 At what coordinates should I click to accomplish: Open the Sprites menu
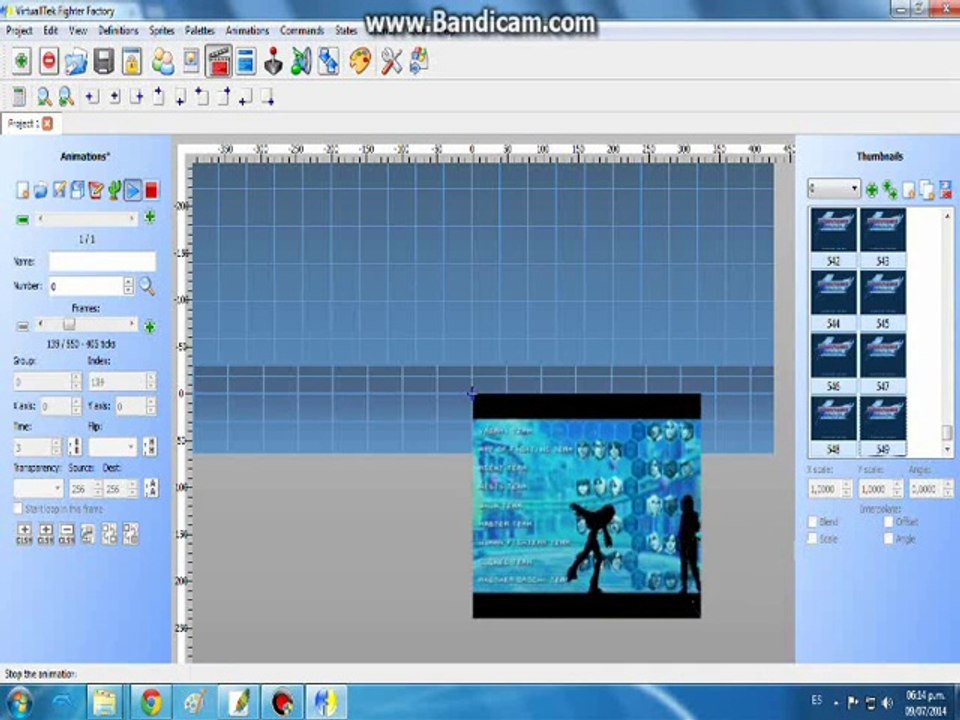click(162, 30)
